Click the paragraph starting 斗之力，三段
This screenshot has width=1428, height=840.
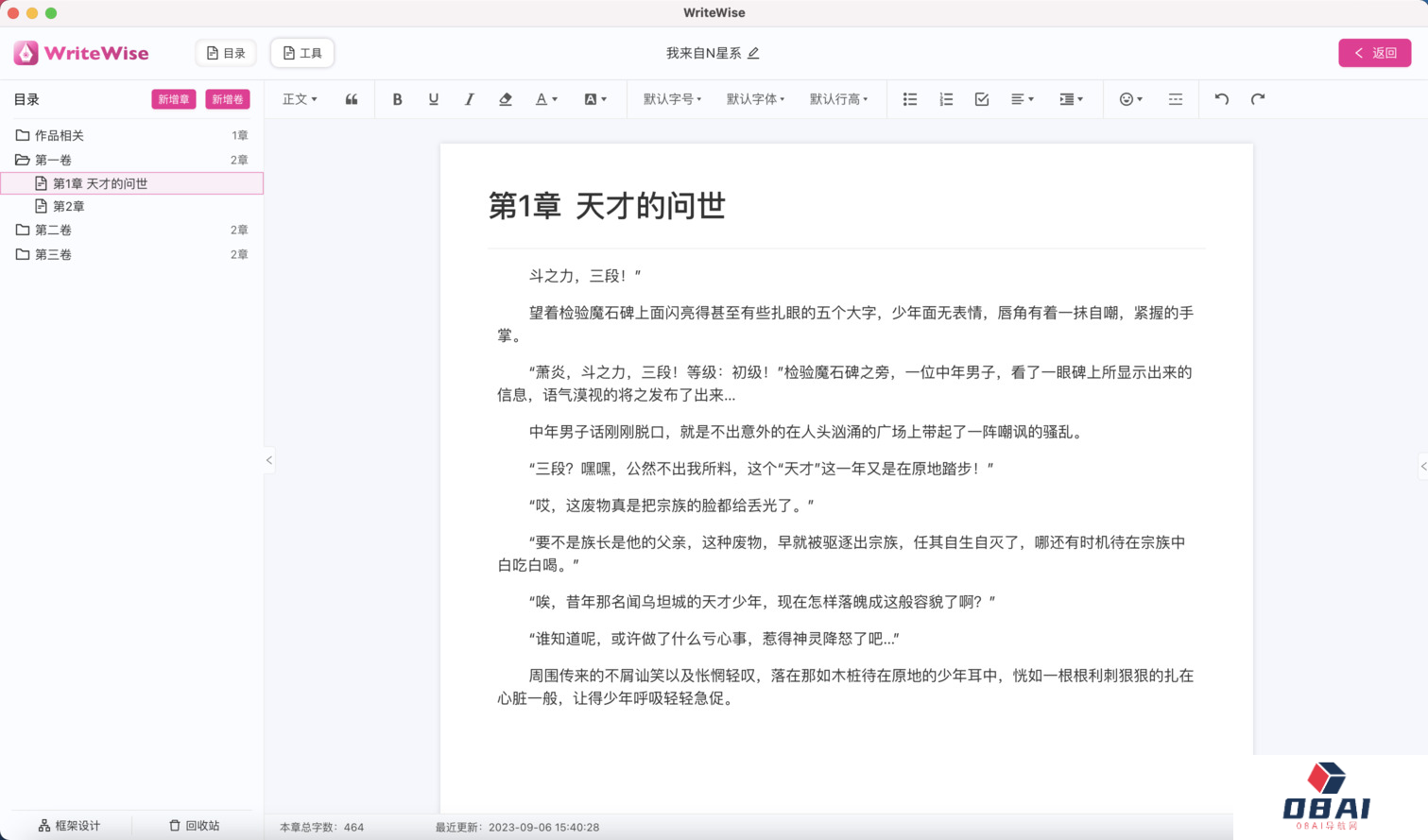coord(585,276)
